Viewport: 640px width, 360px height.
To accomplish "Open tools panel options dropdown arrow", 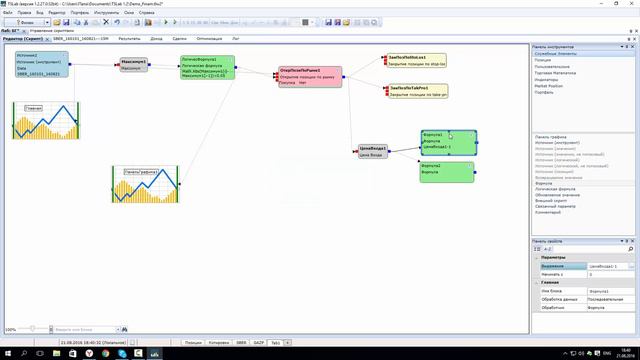I will tap(622, 47).
